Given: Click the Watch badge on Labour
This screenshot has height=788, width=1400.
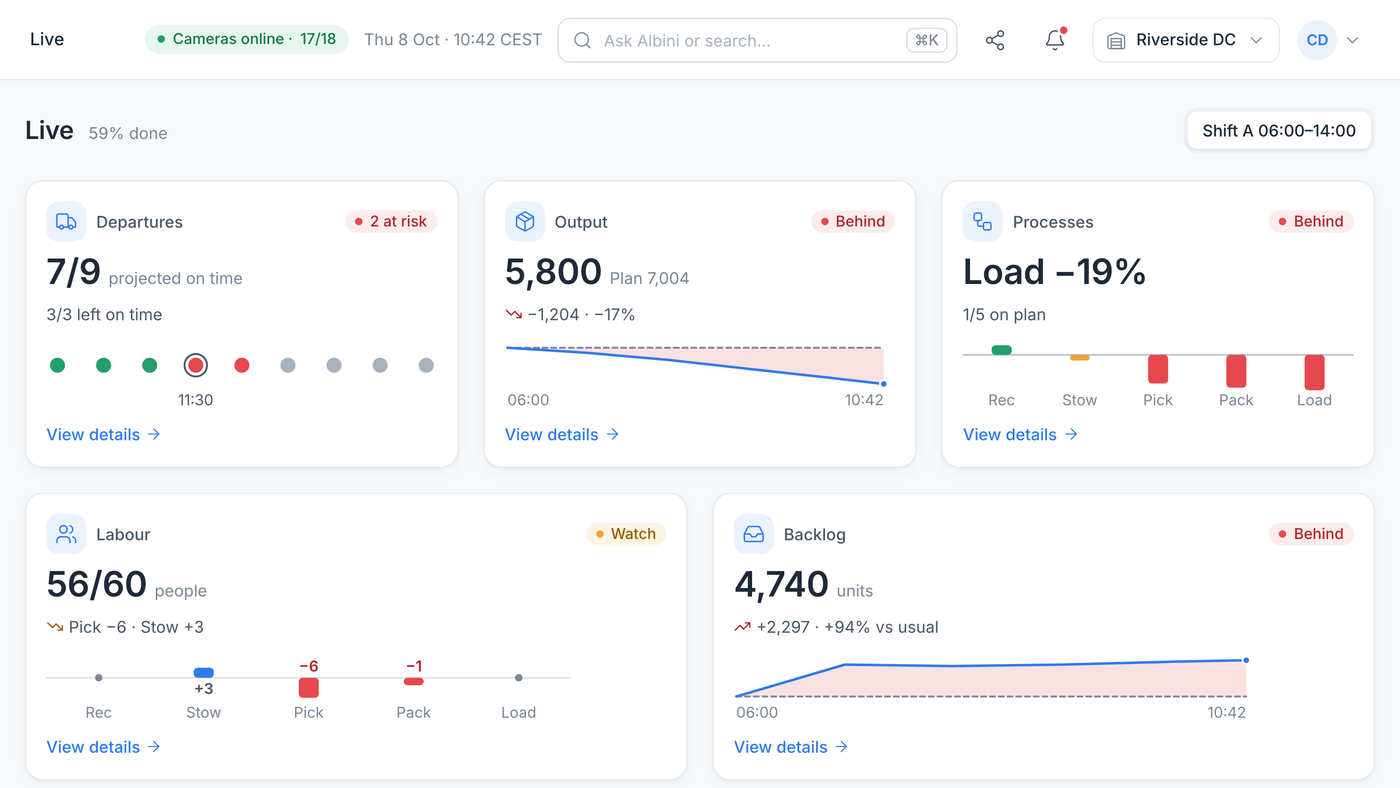Looking at the screenshot, I should (x=626, y=534).
